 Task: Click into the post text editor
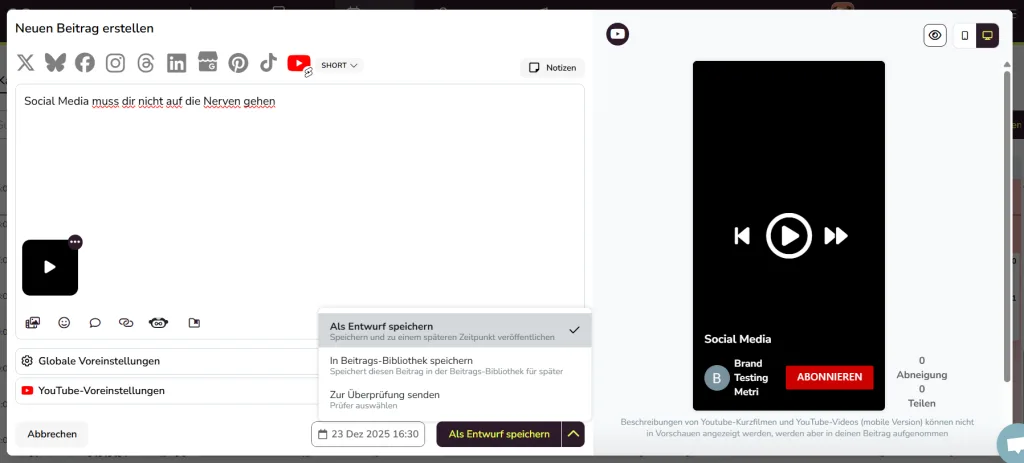pos(300,163)
